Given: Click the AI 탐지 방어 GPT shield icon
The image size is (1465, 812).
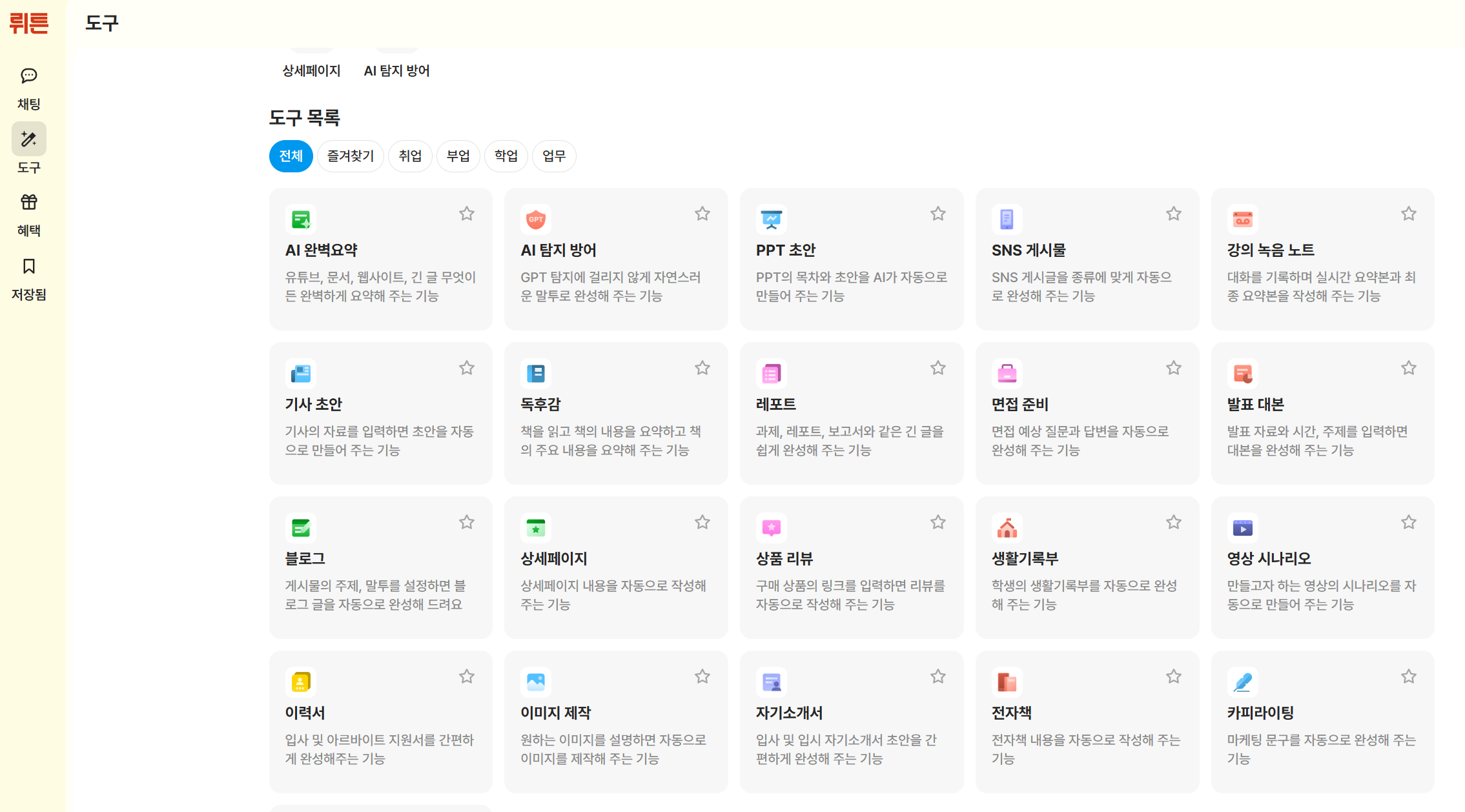Looking at the screenshot, I should click(535, 219).
